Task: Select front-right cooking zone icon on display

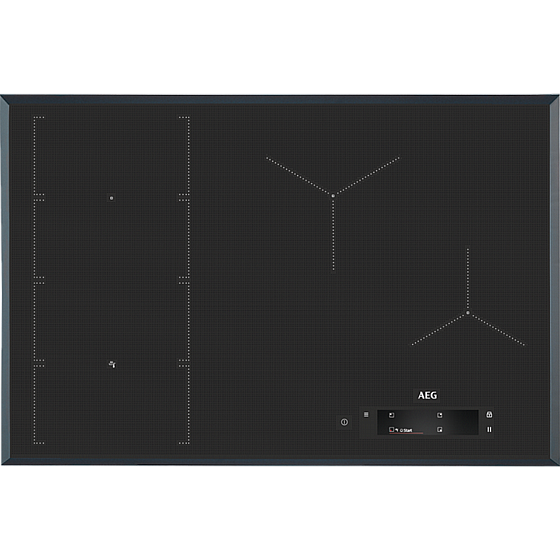Action: [440, 430]
